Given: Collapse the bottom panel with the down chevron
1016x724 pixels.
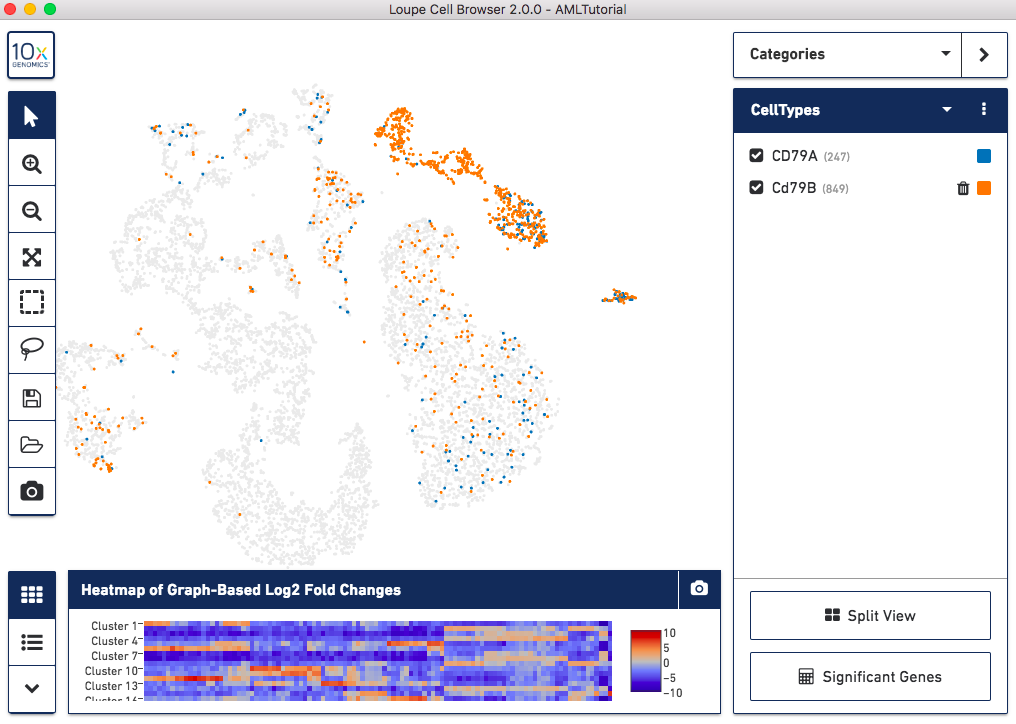Looking at the screenshot, I should coord(31,688).
